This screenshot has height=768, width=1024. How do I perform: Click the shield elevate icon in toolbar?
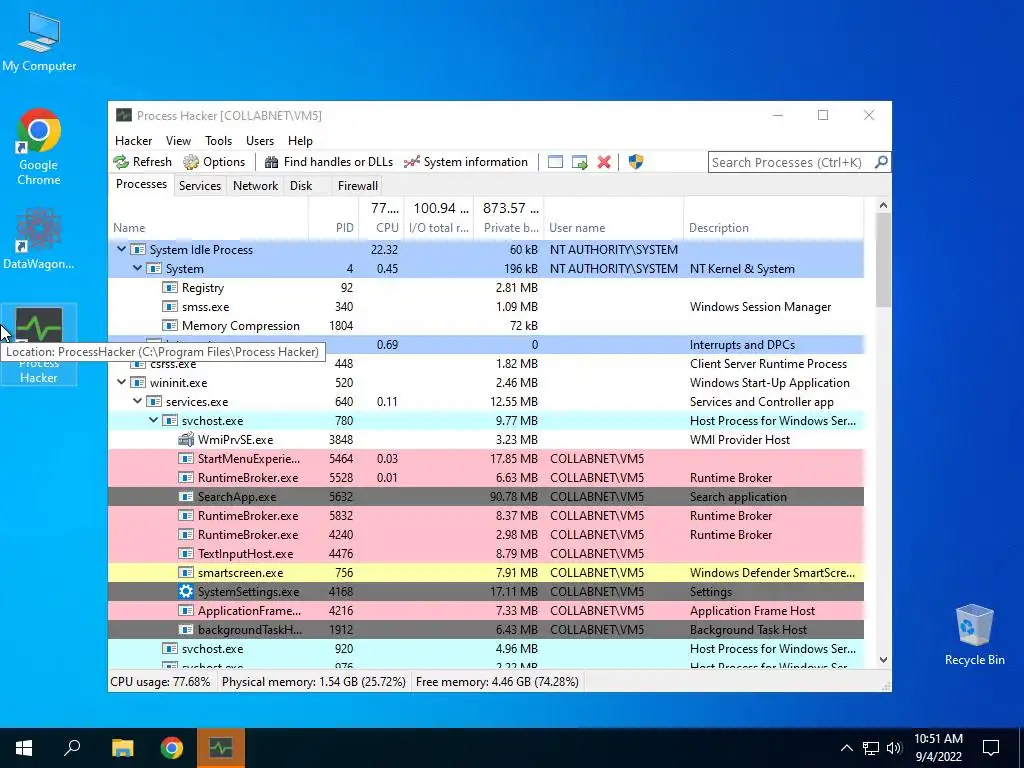635,162
